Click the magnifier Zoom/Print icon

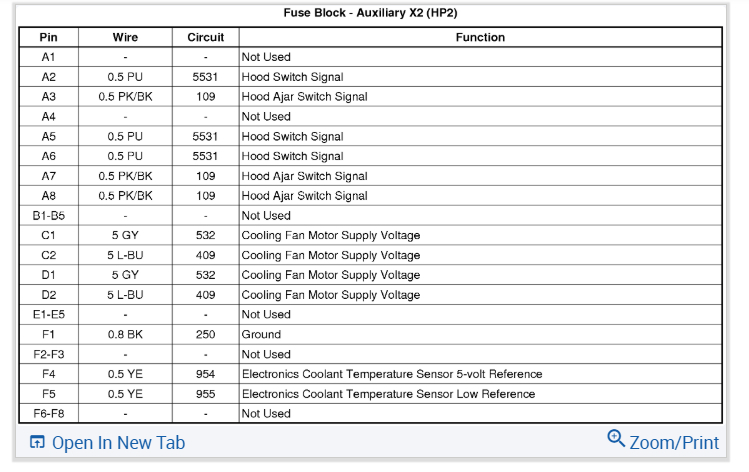click(x=616, y=439)
